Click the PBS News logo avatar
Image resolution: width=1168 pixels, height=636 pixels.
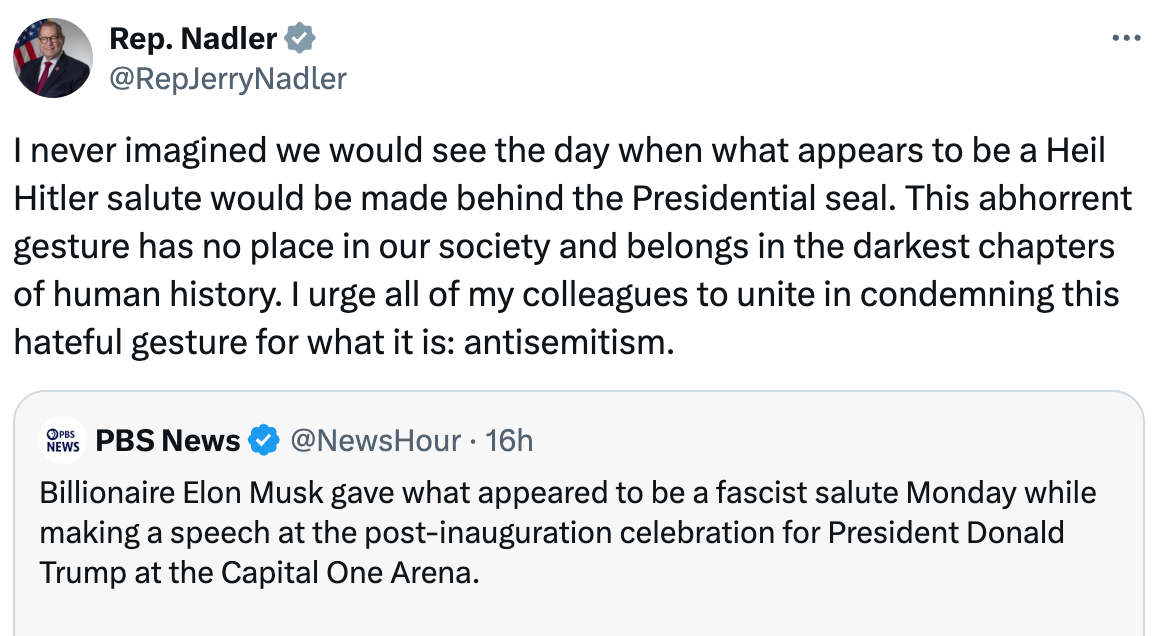62,441
